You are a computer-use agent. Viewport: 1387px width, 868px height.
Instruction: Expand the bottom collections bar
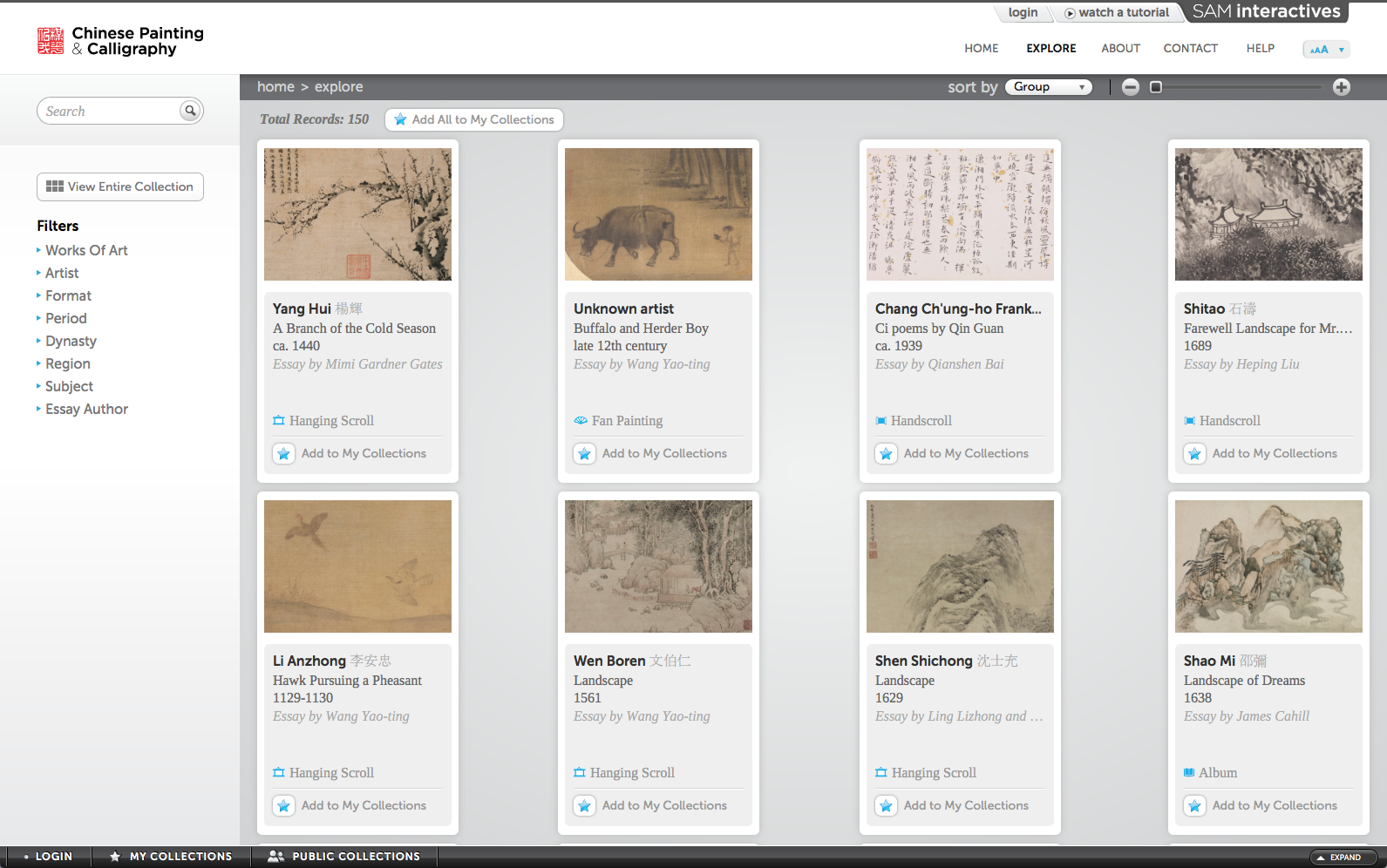1343,858
